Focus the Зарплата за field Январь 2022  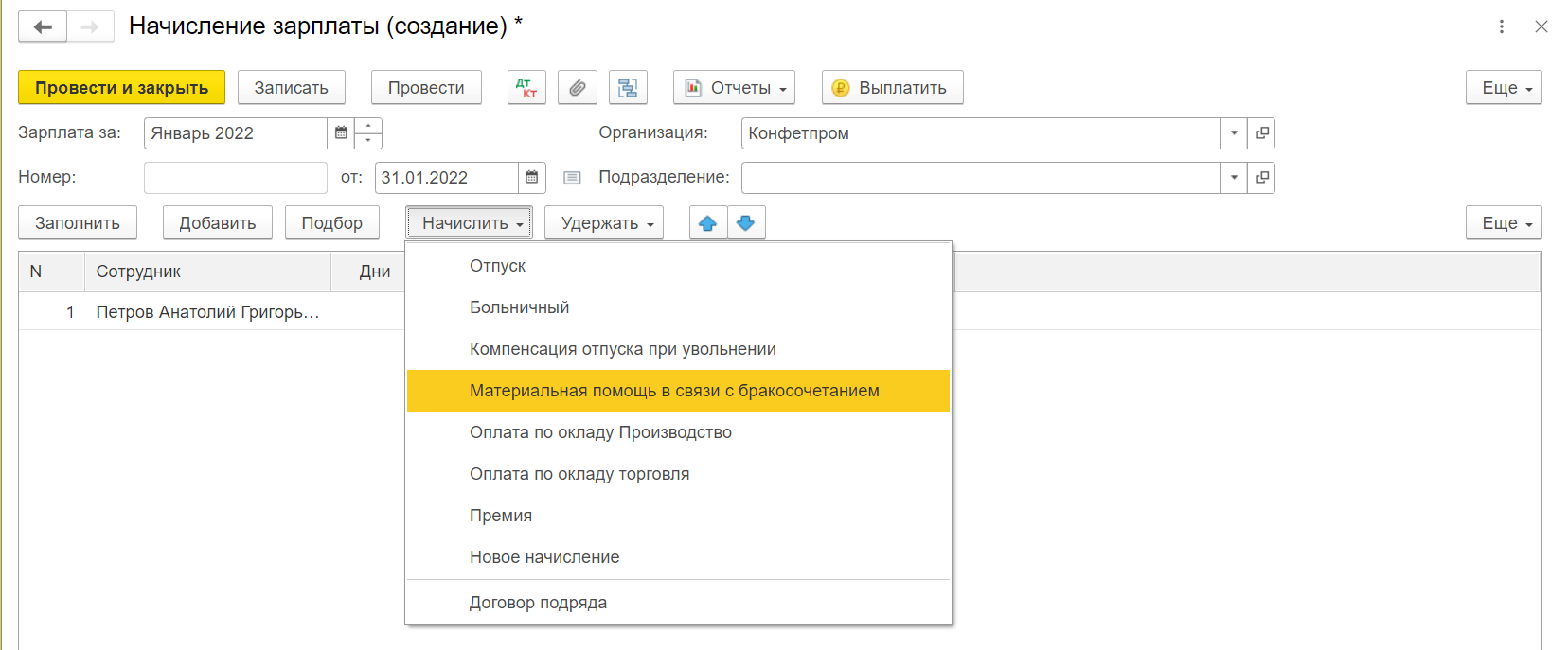236,133
